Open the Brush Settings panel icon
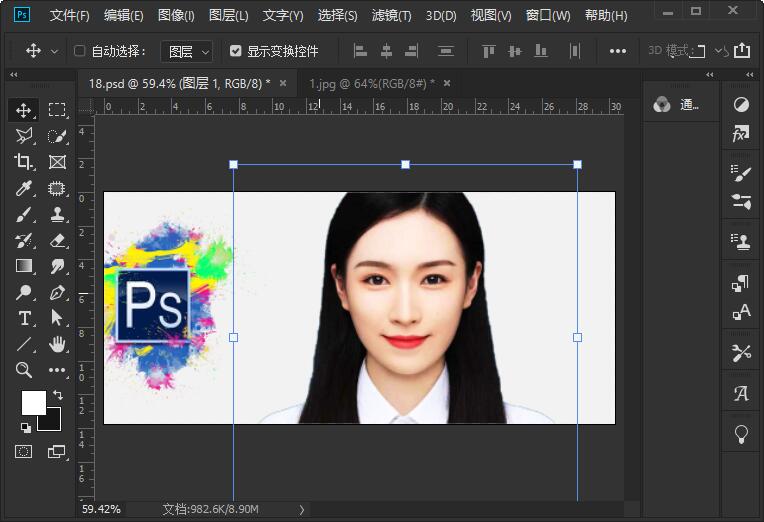This screenshot has width=764, height=522. pos(741,173)
